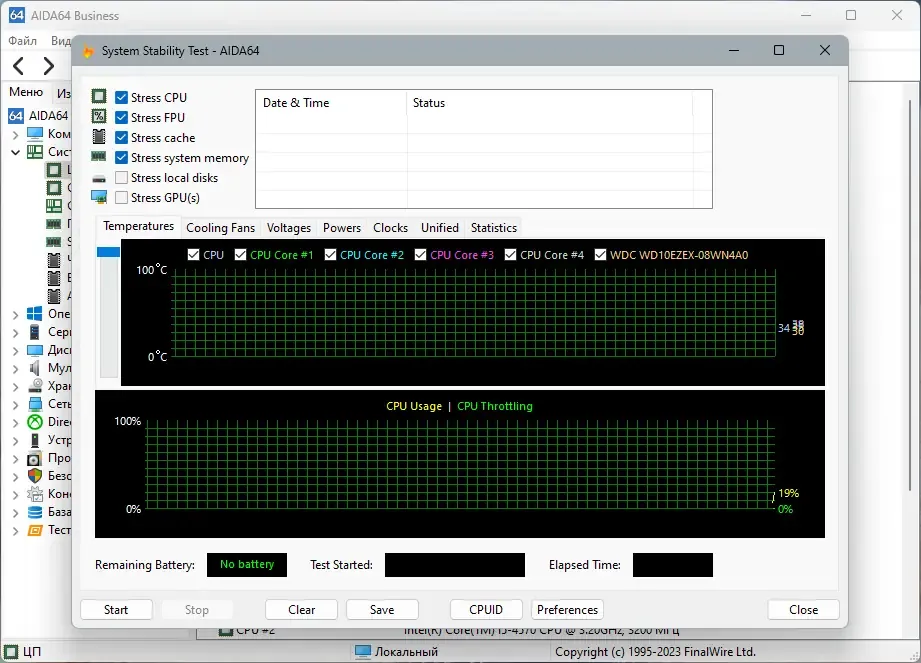Screen dimensions: 921x663
Task: Open the Statistics tab
Action: point(493,228)
